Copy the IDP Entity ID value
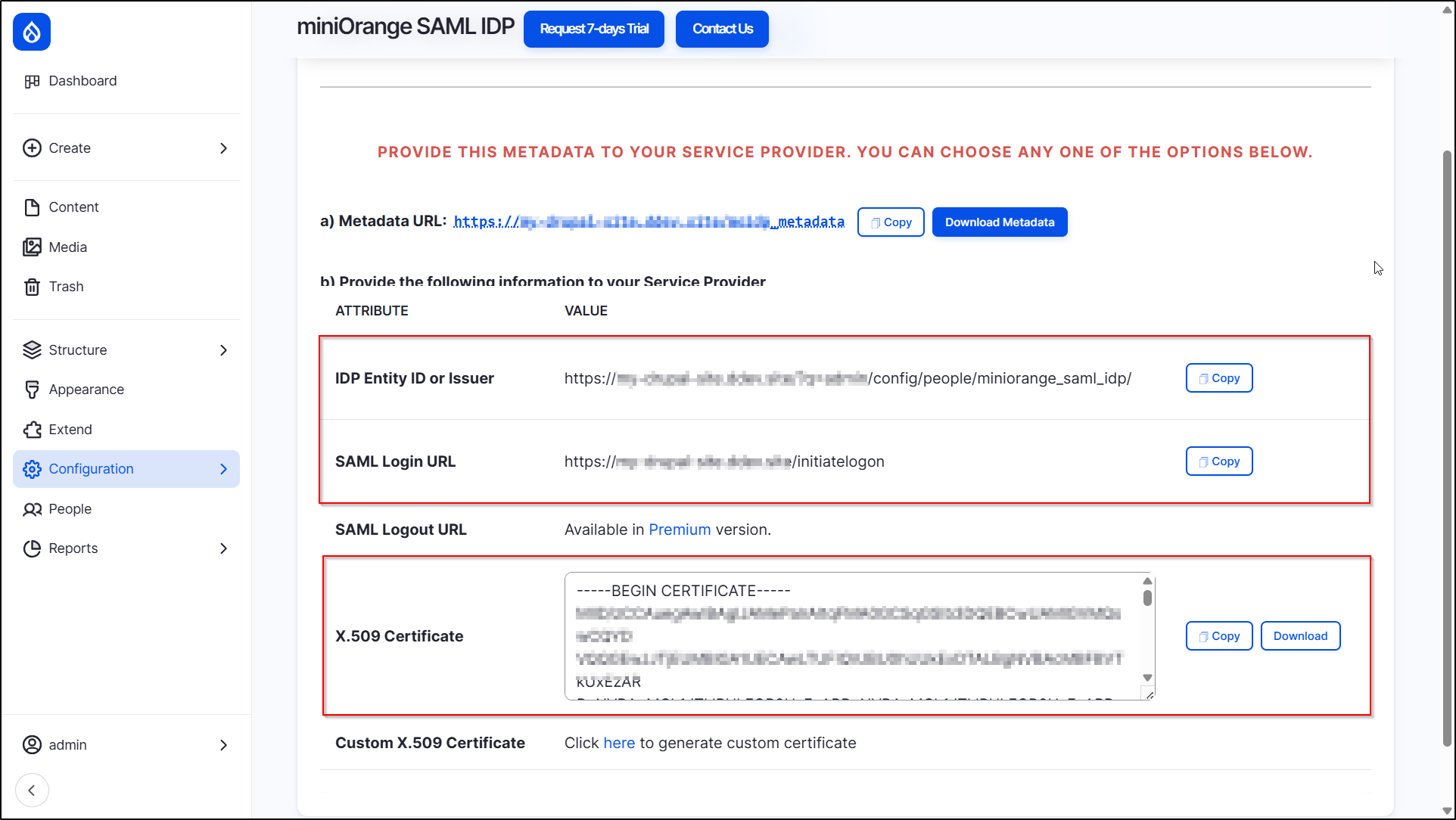Image resolution: width=1456 pixels, height=820 pixels. click(1218, 377)
